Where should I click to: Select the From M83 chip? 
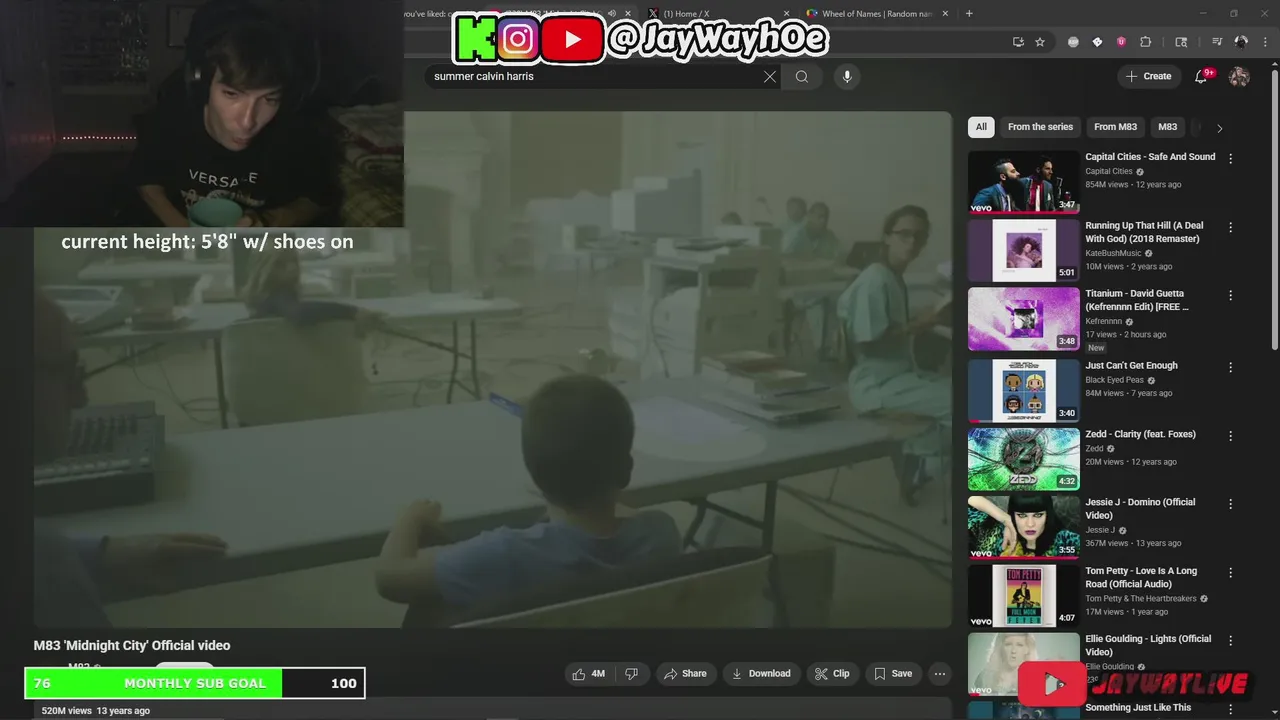point(1115,127)
